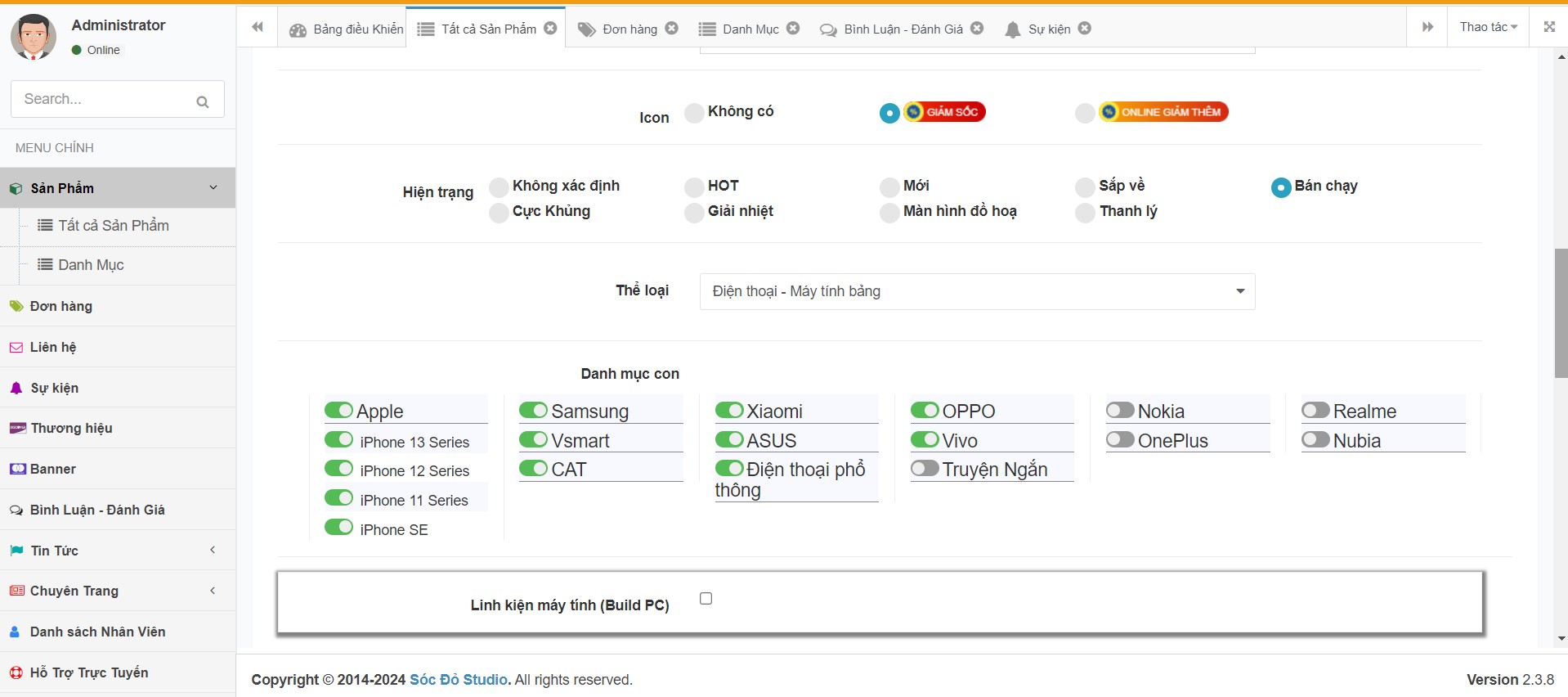Select the Thanh lý status radio
The width and height of the screenshot is (1568, 697).
1085,213
